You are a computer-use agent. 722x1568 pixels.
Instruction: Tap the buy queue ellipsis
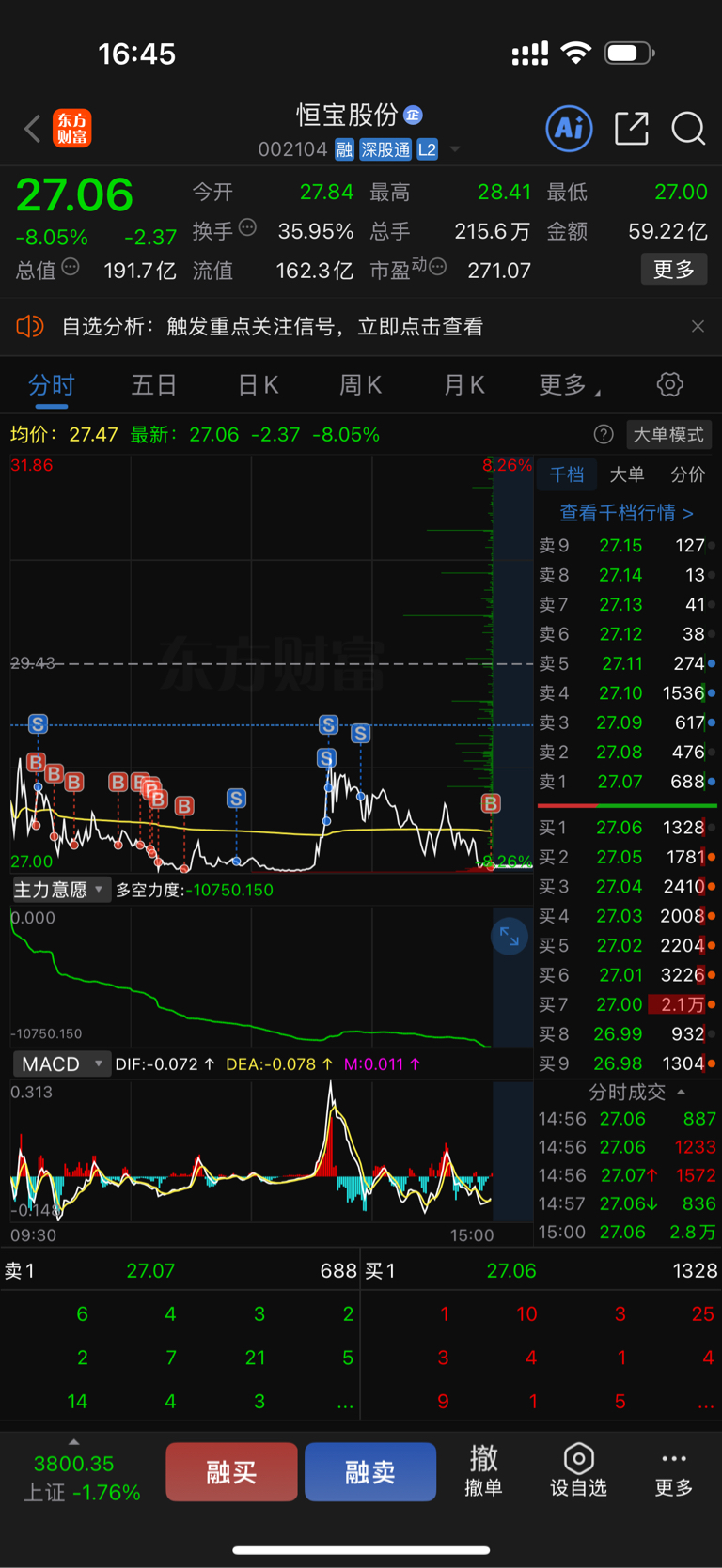pos(705,1404)
